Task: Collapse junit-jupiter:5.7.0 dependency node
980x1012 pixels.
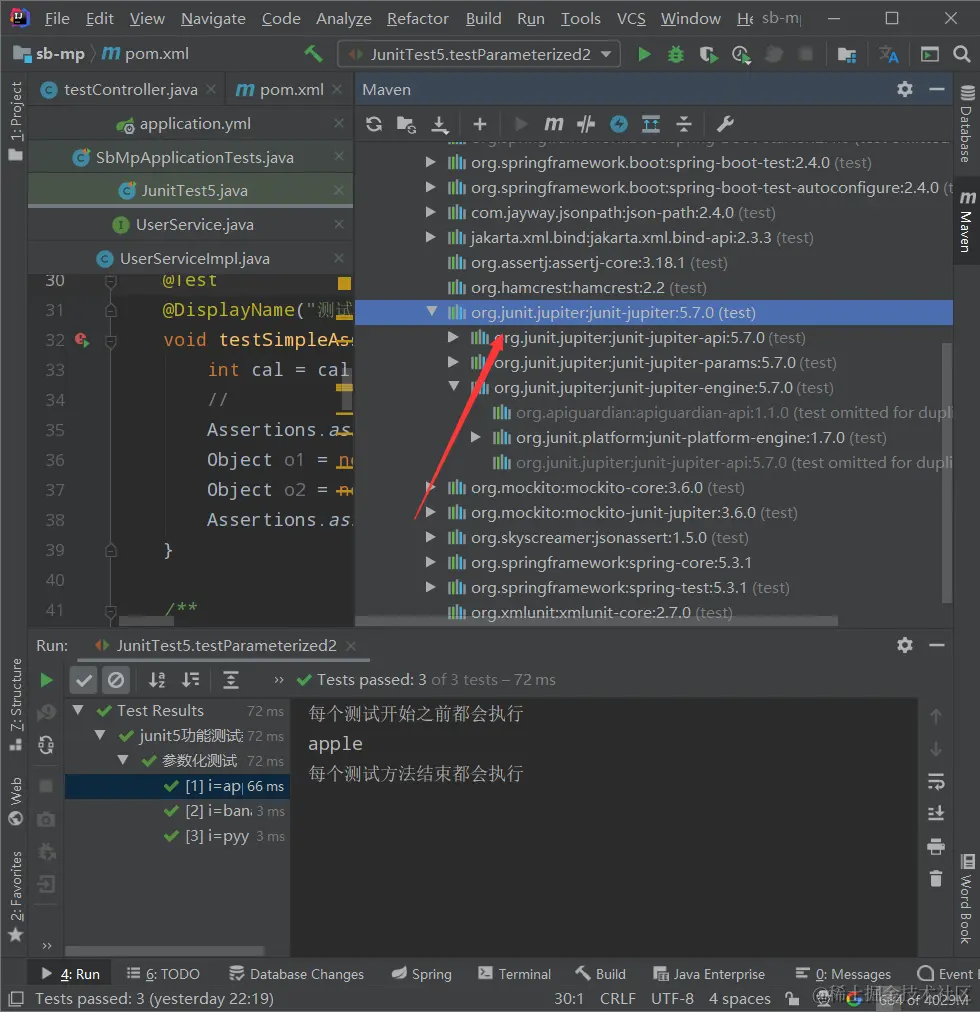Action: coord(432,312)
